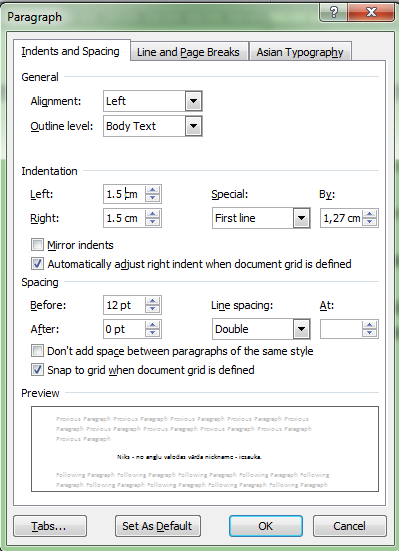Screen dimensions: 399x551
Task: Open the Alignment dropdown
Action: point(193,101)
